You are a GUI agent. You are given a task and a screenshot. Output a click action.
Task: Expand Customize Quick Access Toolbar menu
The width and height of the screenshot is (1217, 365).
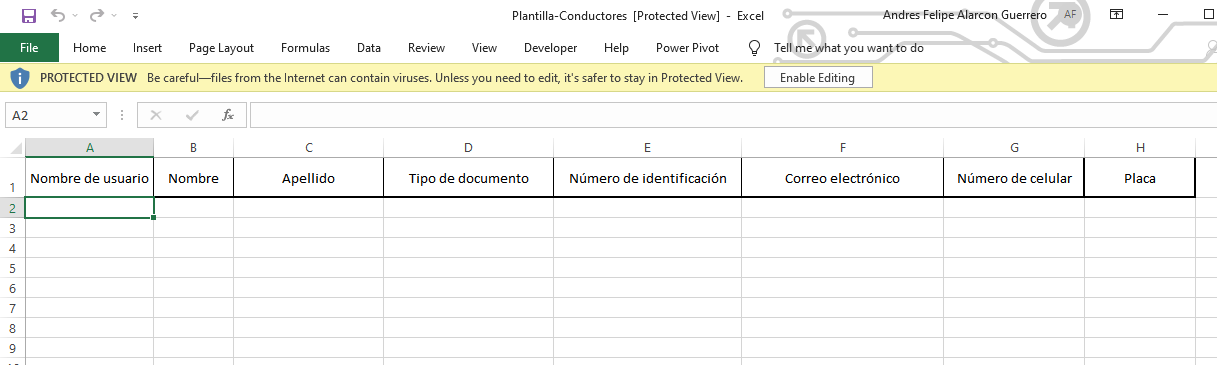(136, 16)
